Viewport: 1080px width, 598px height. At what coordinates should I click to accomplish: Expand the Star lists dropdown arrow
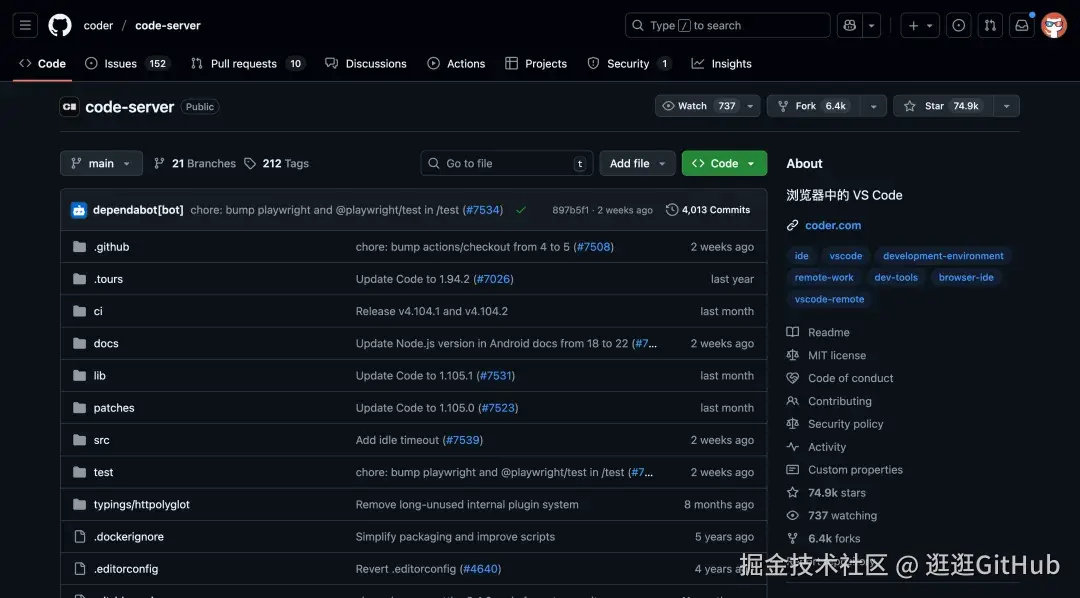[x=1007, y=106]
